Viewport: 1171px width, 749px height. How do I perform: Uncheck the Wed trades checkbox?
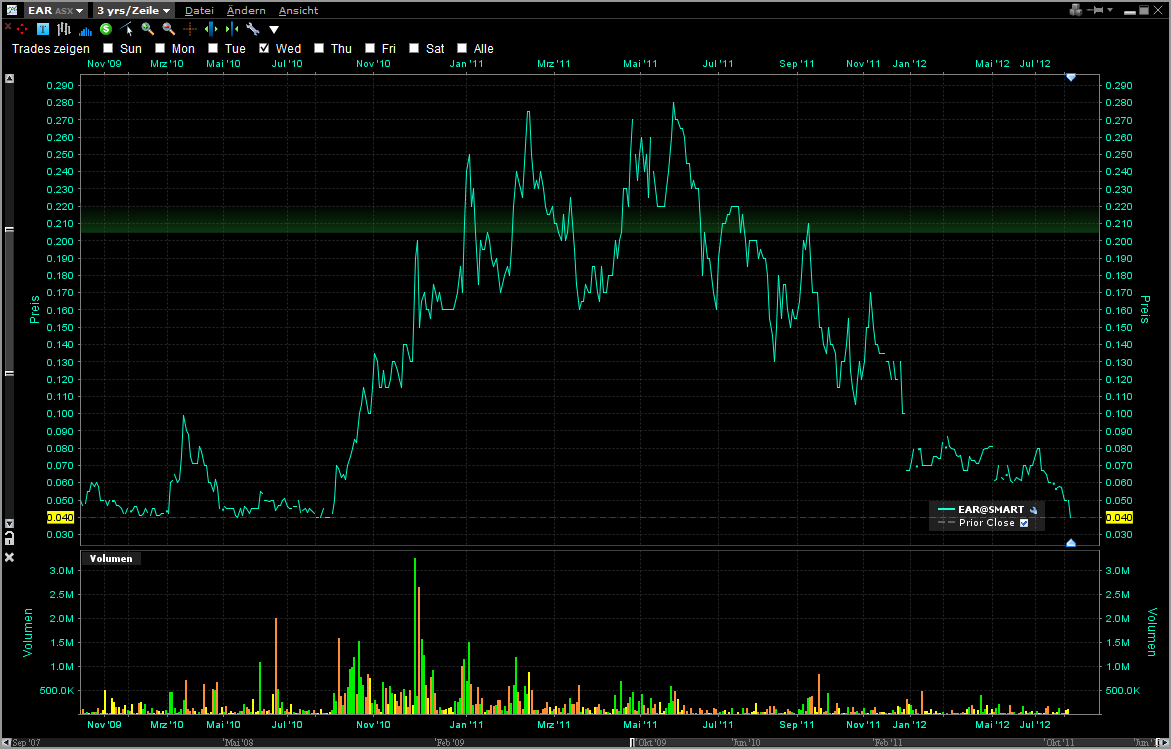tap(265, 48)
